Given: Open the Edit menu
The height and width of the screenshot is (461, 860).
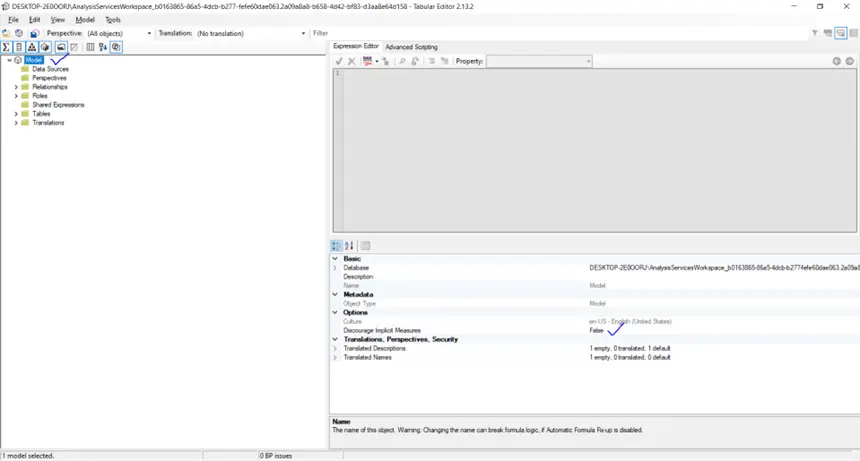Looking at the screenshot, I should (x=35, y=20).
